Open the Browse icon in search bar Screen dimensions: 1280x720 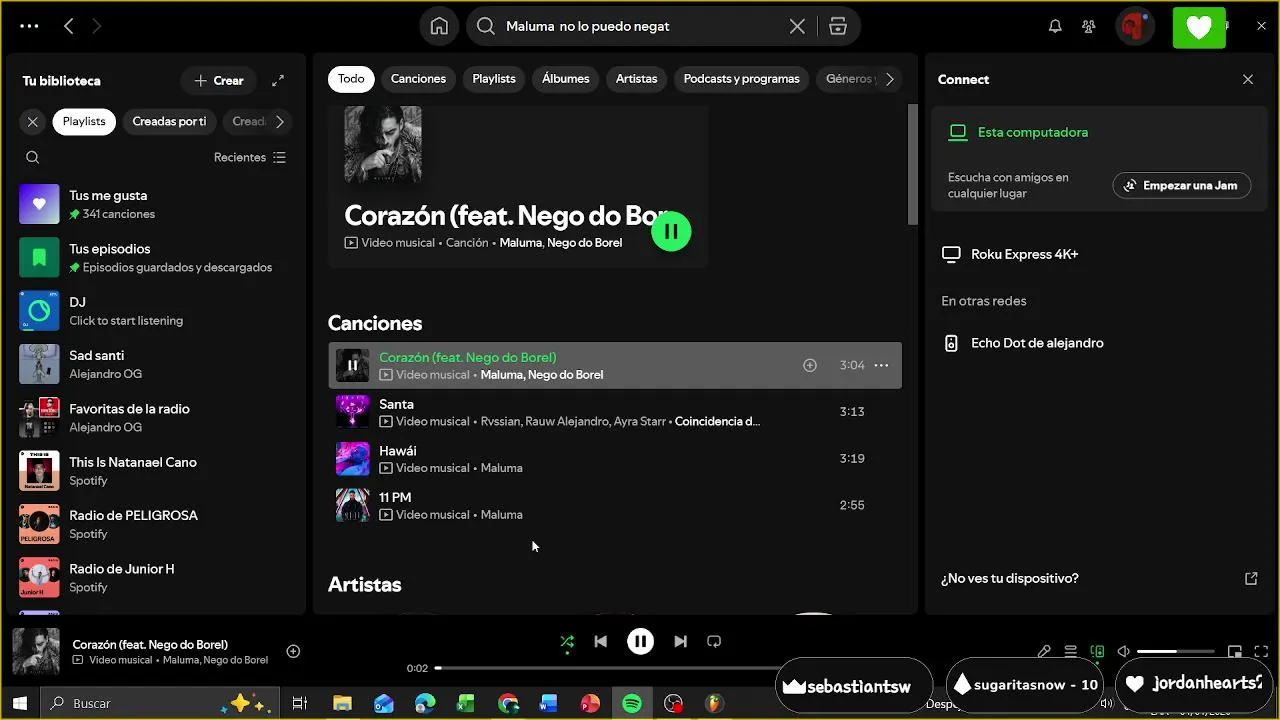pos(838,27)
